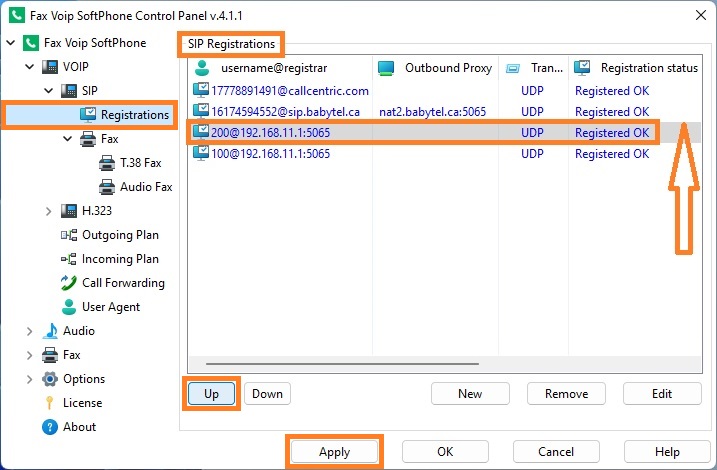Click the License key icon

[x=50, y=403]
